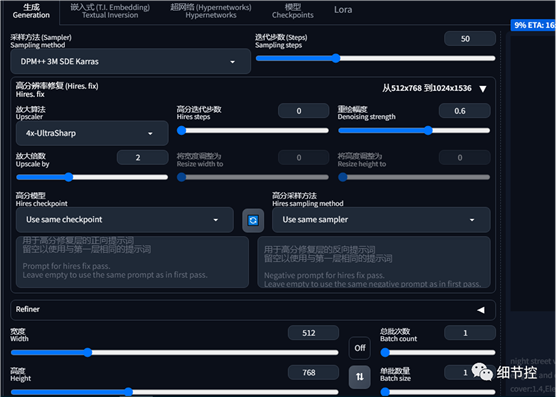Click the Refiner section label

click(x=28, y=309)
